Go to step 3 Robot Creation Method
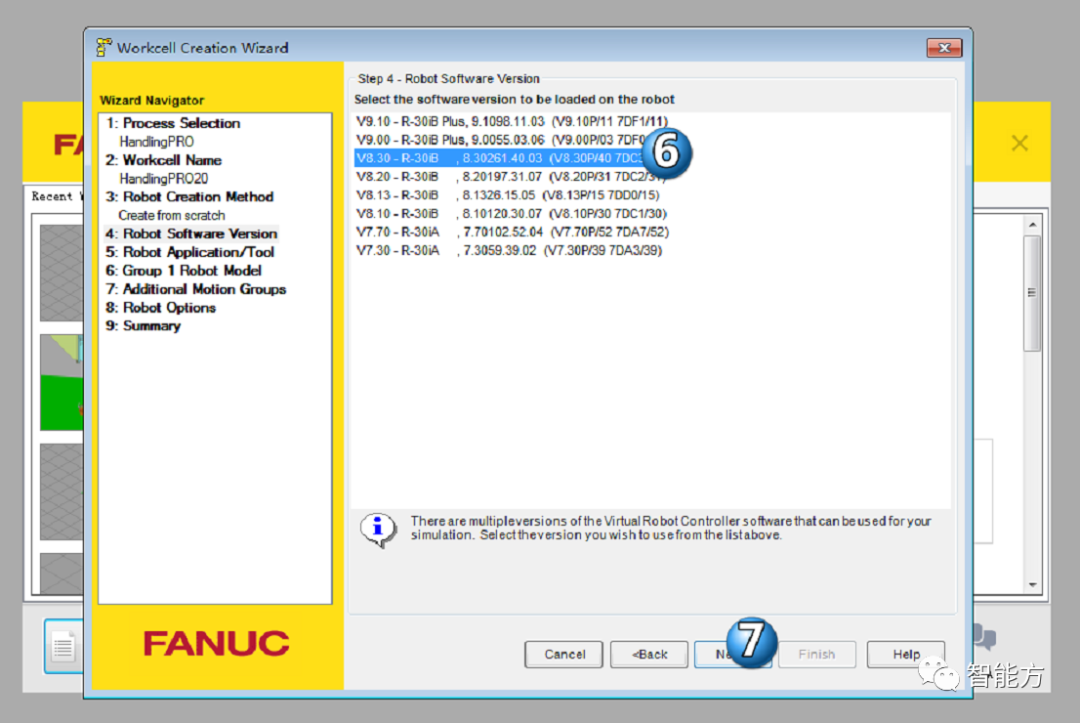Viewport: 1080px width, 723px height. [190, 197]
